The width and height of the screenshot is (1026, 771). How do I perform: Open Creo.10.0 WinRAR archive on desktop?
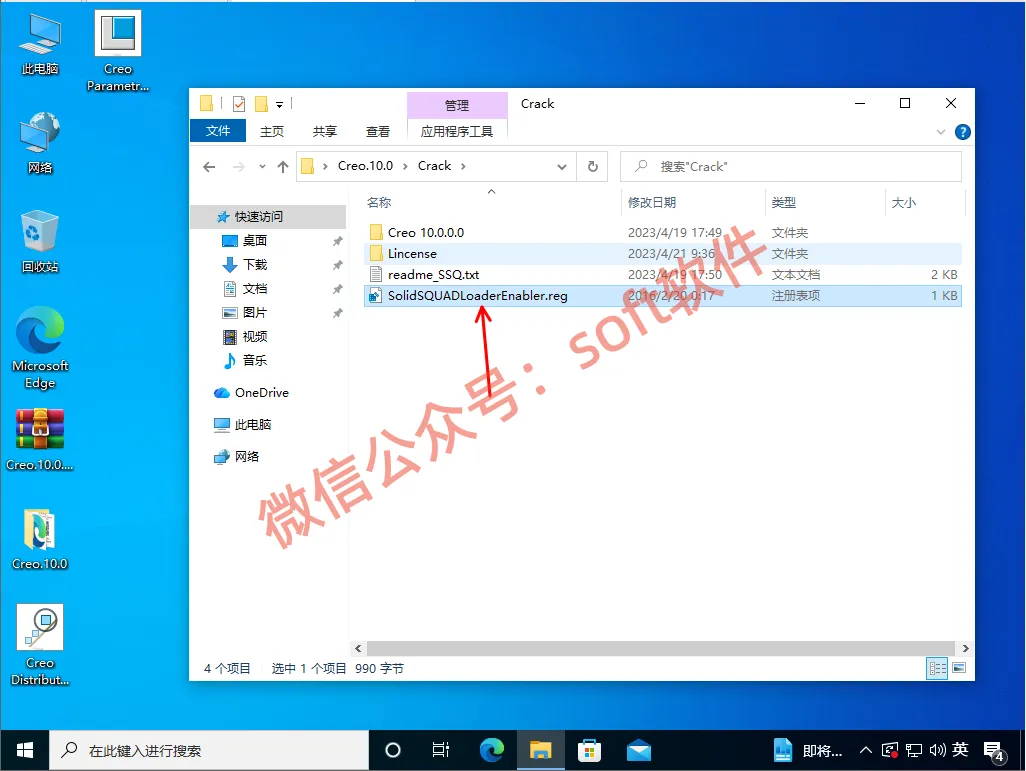pyautogui.click(x=40, y=440)
